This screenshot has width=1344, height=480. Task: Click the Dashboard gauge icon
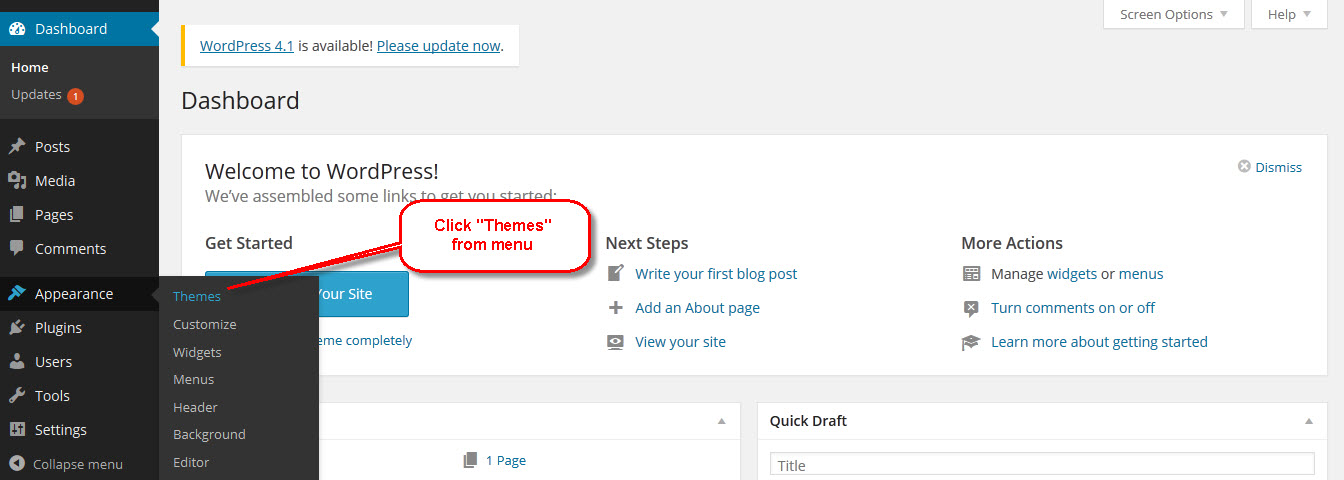(x=17, y=29)
